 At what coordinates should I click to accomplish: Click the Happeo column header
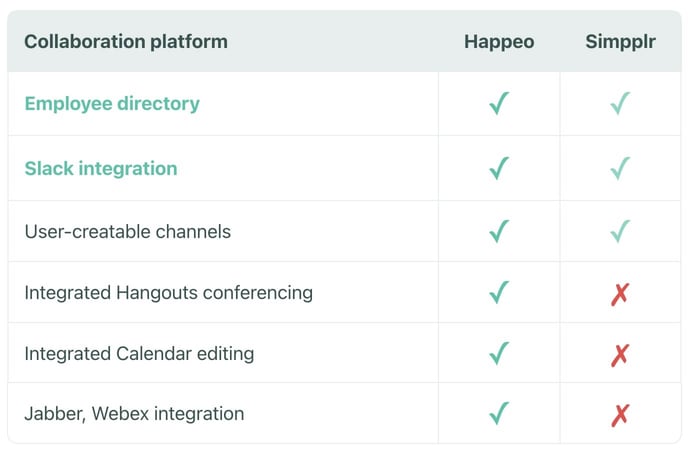(x=499, y=42)
